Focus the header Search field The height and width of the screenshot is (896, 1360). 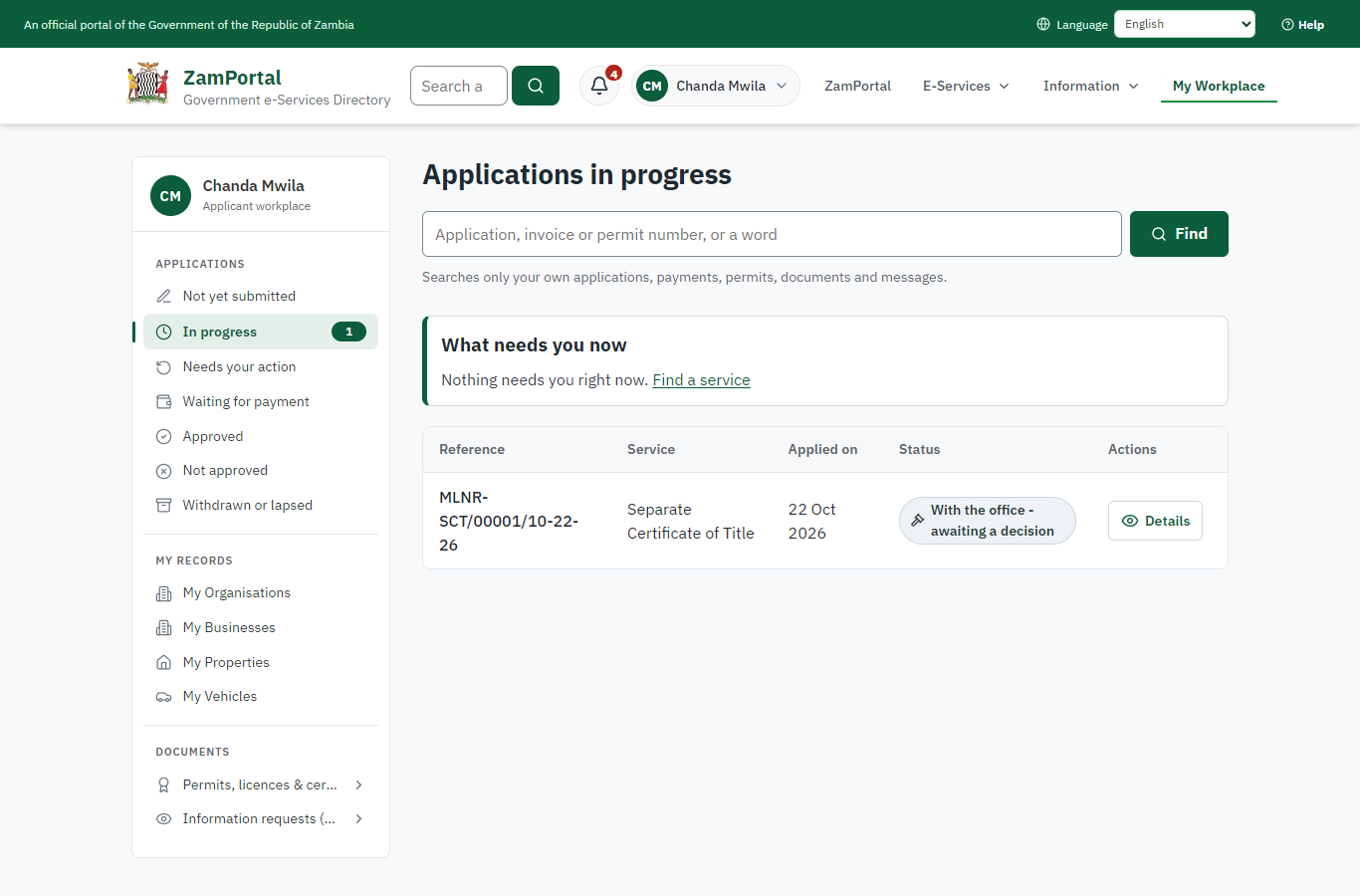[459, 86]
